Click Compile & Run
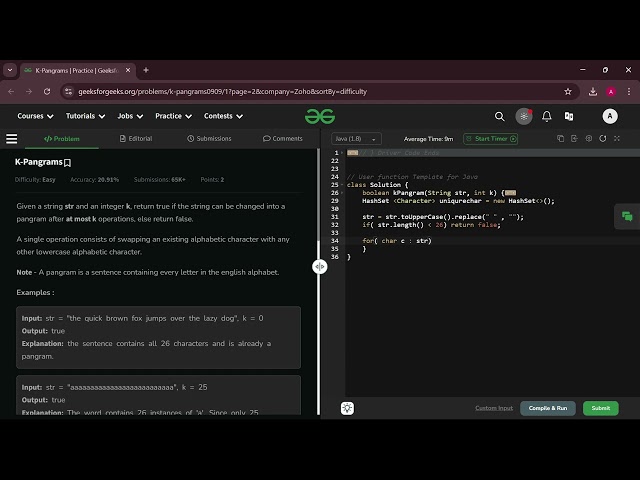640x480 pixels. tap(548, 408)
